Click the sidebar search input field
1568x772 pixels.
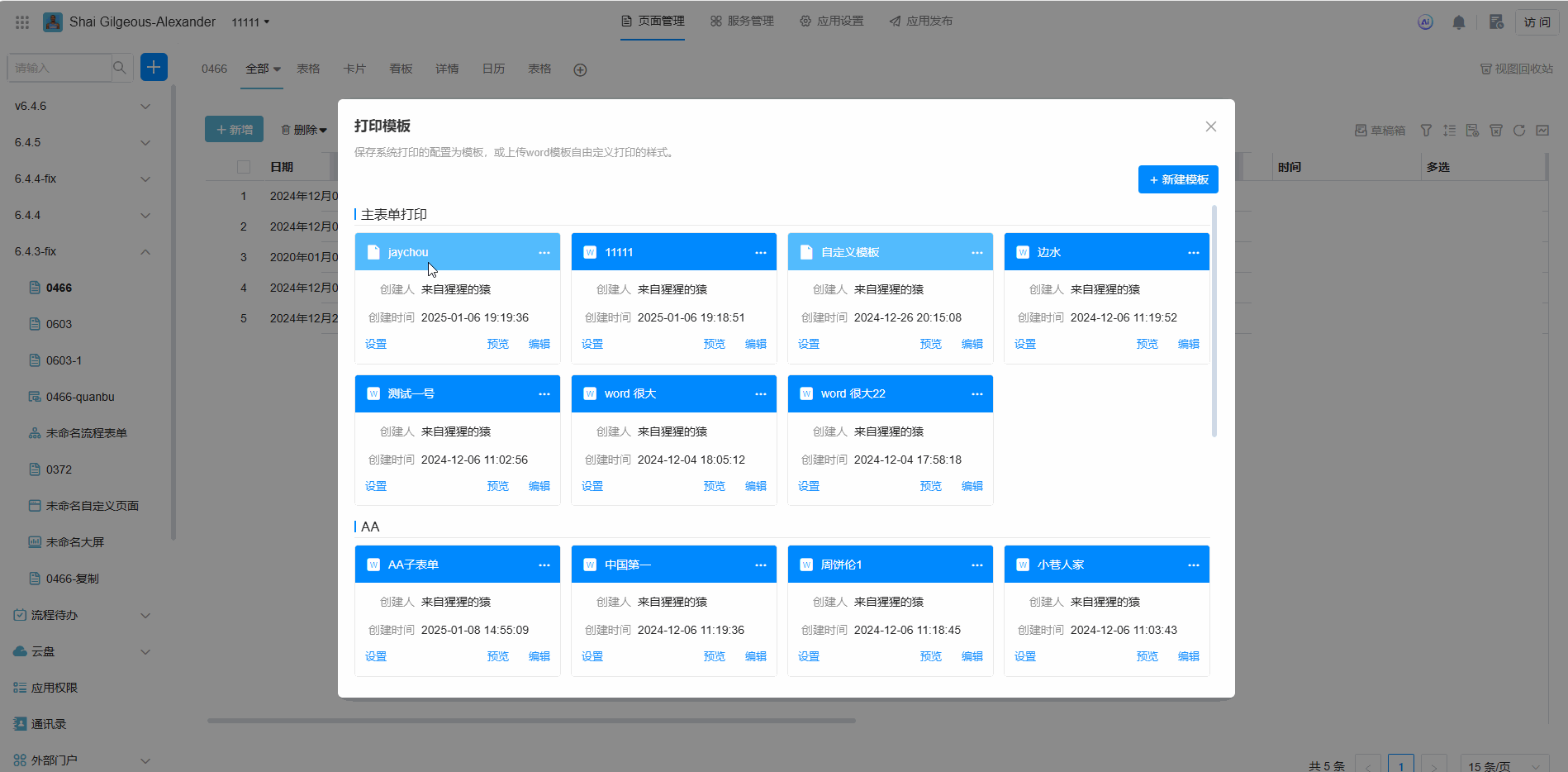pos(59,68)
